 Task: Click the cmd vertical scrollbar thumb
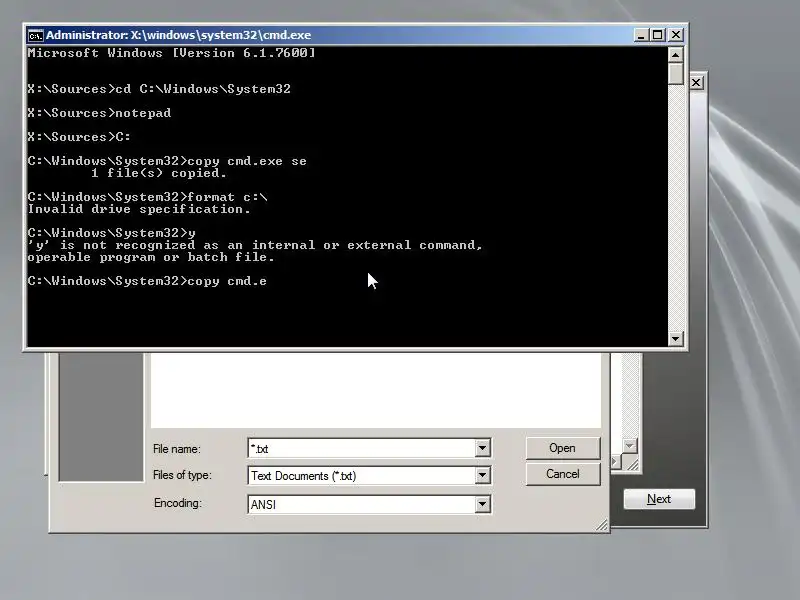(x=675, y=73)
